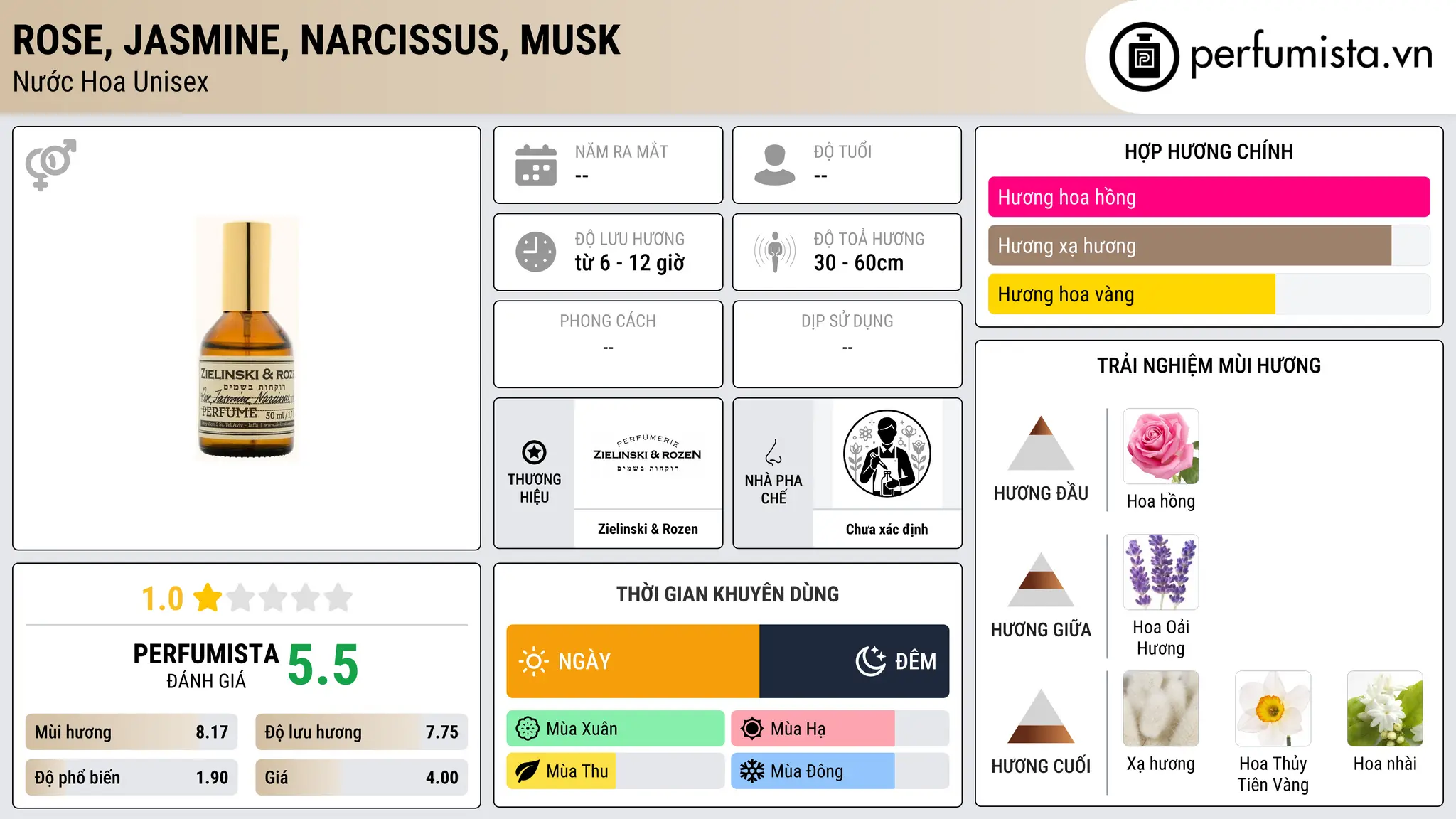Viewport: 1456px width, 819px height.
Task: Click the sun icon beside Mùa Hạ
Action: tap(752, 729)
